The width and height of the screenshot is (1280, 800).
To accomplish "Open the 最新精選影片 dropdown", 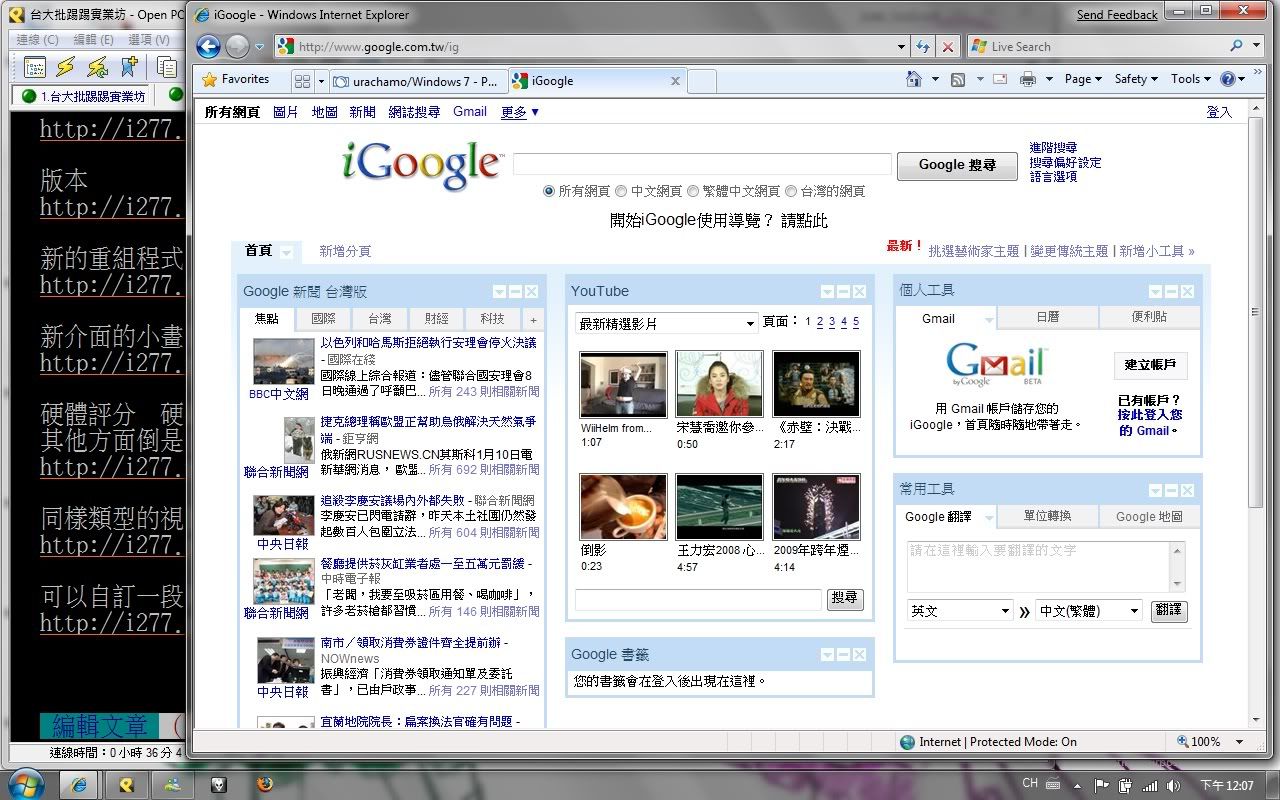I will point(666,323).
